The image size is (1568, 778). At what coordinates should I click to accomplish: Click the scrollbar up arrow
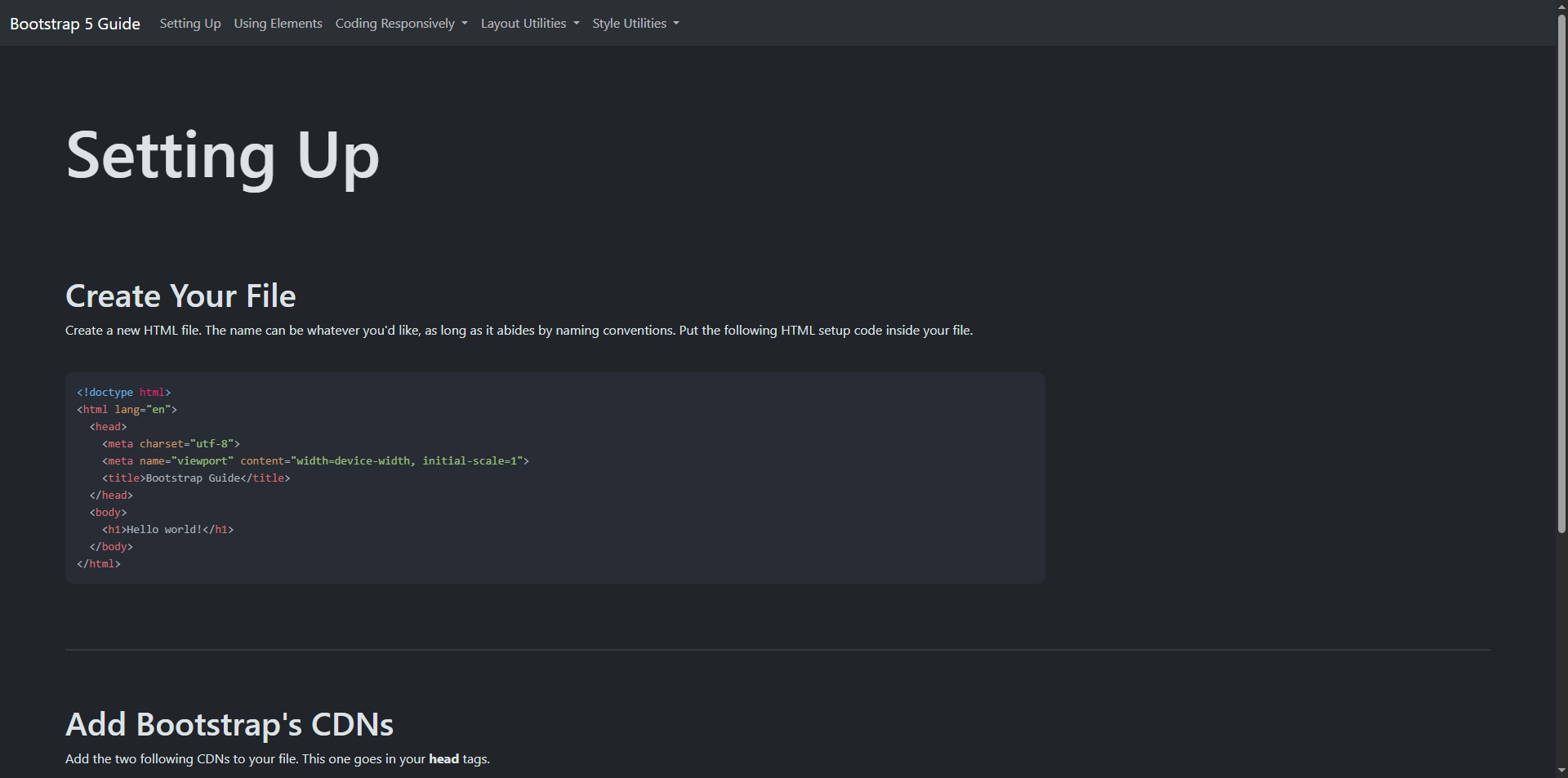tap(1561, 6)
